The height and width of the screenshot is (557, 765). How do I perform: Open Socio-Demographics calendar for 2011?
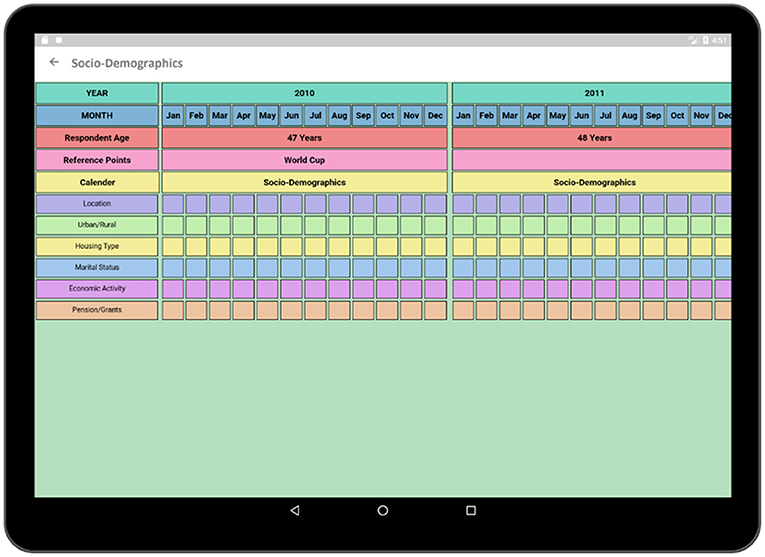coord(592,182)
